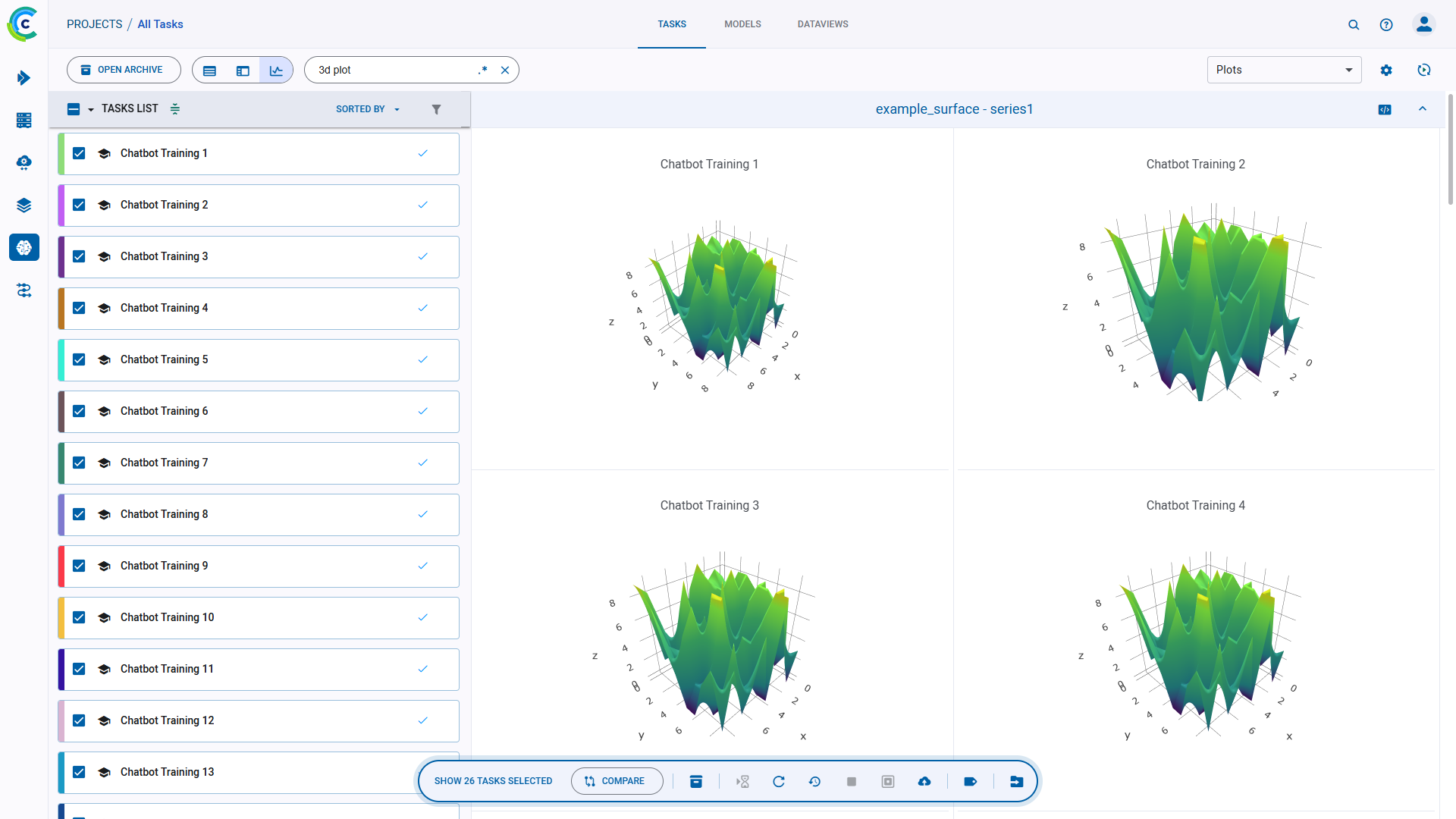1456x819 pixels.
Task: Uncheck Chatbot Training 4 checkbox
Action: 79,308
